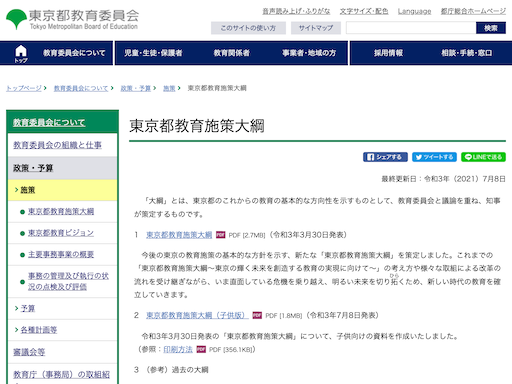Viewport: 512px width, 384px height.
Task: Open 事務の管理及び執行の状況の点検及び評価 link
Action: (68, 281)
